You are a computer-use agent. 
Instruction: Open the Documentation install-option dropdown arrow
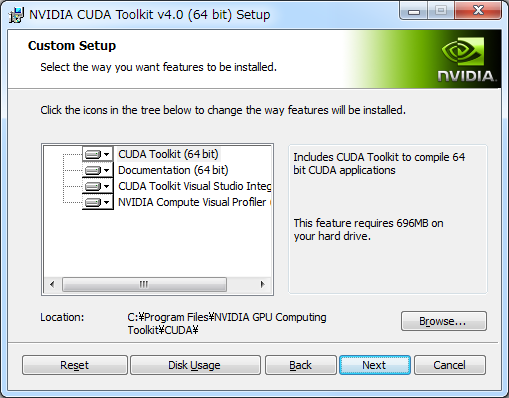coord(107,170)
